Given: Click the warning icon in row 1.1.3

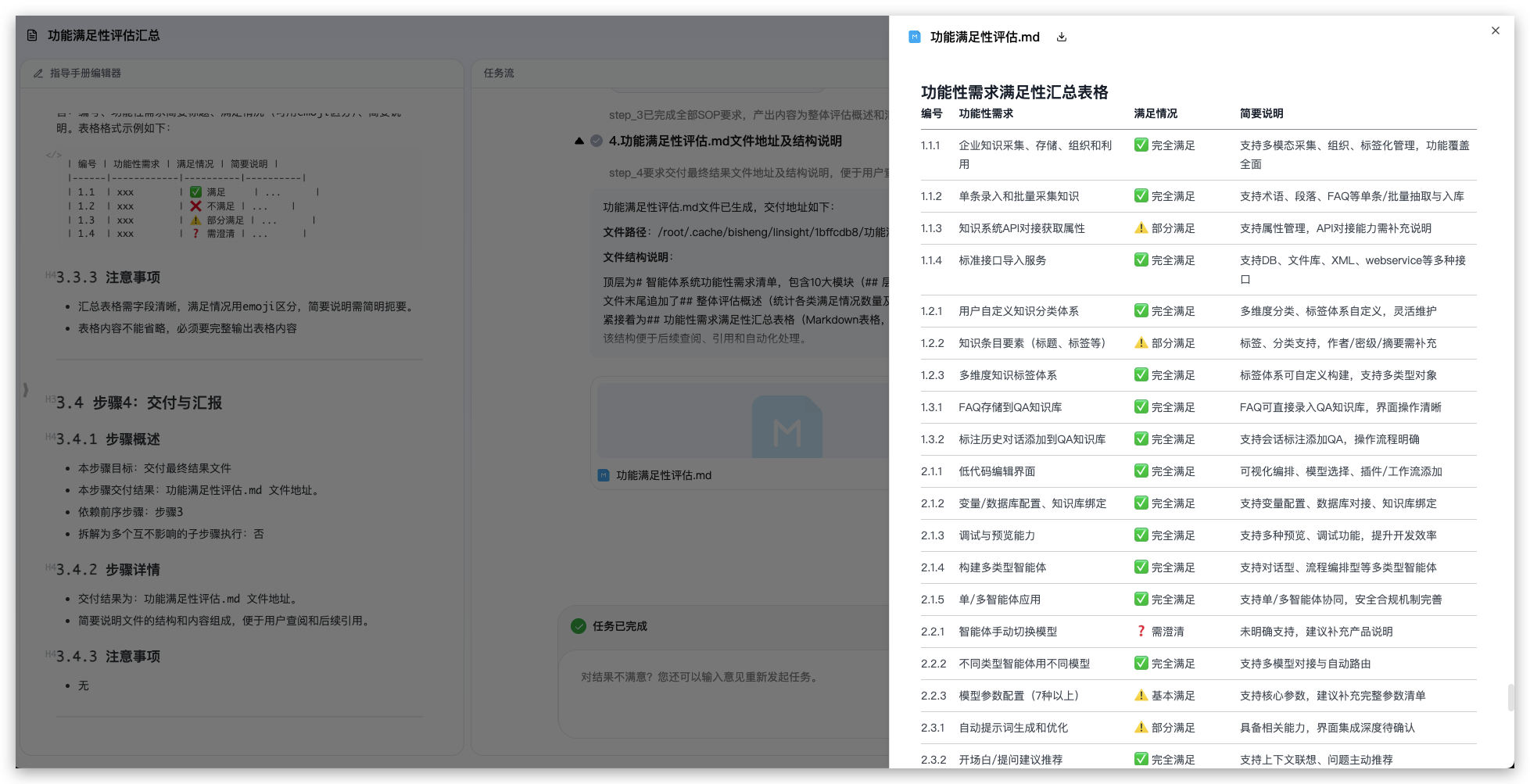Looking at the screenshot, I should point(1141,227).
